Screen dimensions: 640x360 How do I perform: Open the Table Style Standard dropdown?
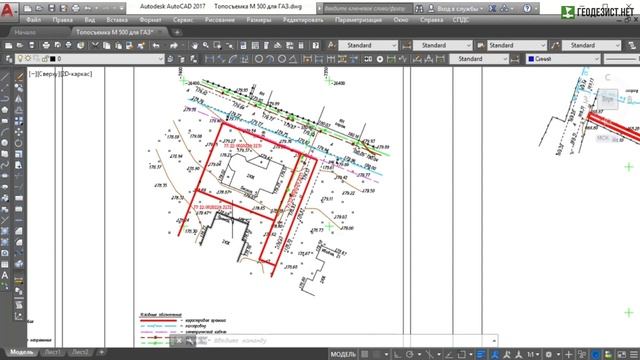point(517,45)
